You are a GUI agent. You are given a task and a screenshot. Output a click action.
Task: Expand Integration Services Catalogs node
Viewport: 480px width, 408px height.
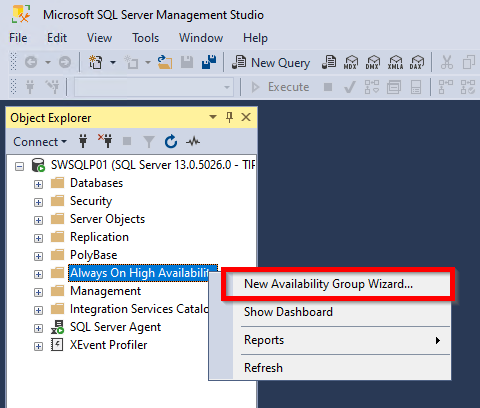point(38,310)
